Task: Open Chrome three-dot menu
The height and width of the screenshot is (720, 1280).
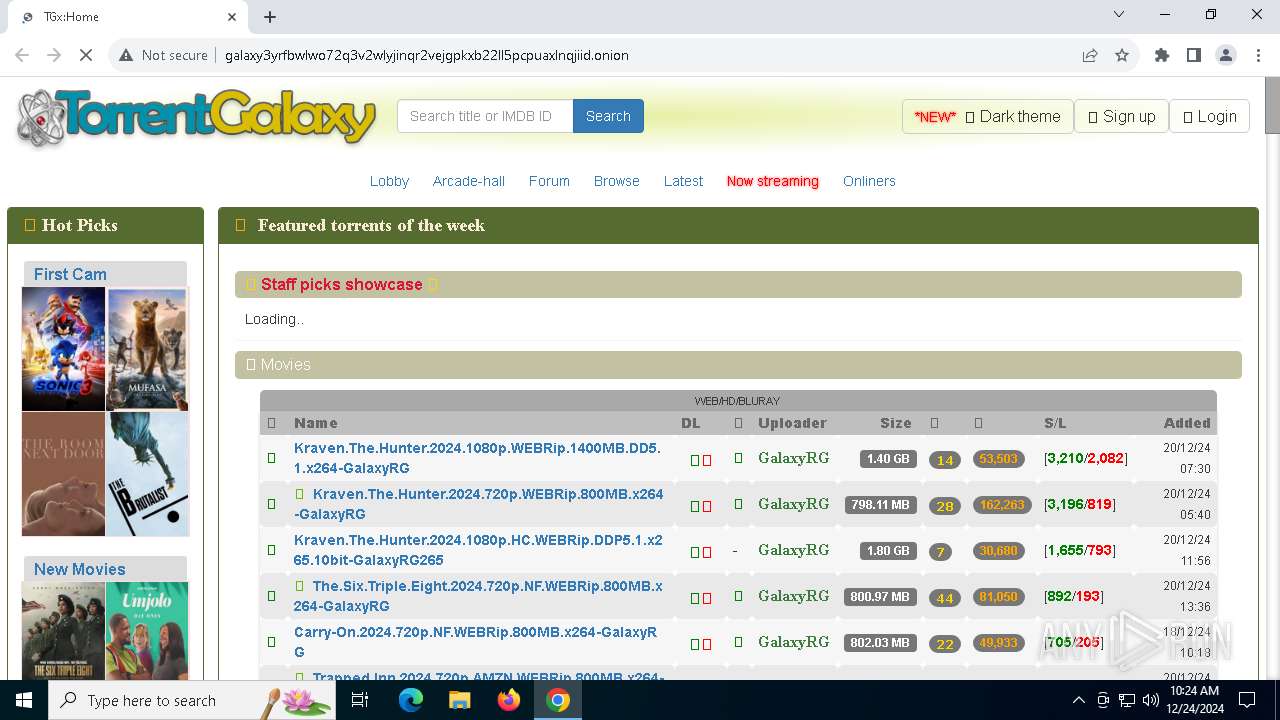Action: [1258, 55]
